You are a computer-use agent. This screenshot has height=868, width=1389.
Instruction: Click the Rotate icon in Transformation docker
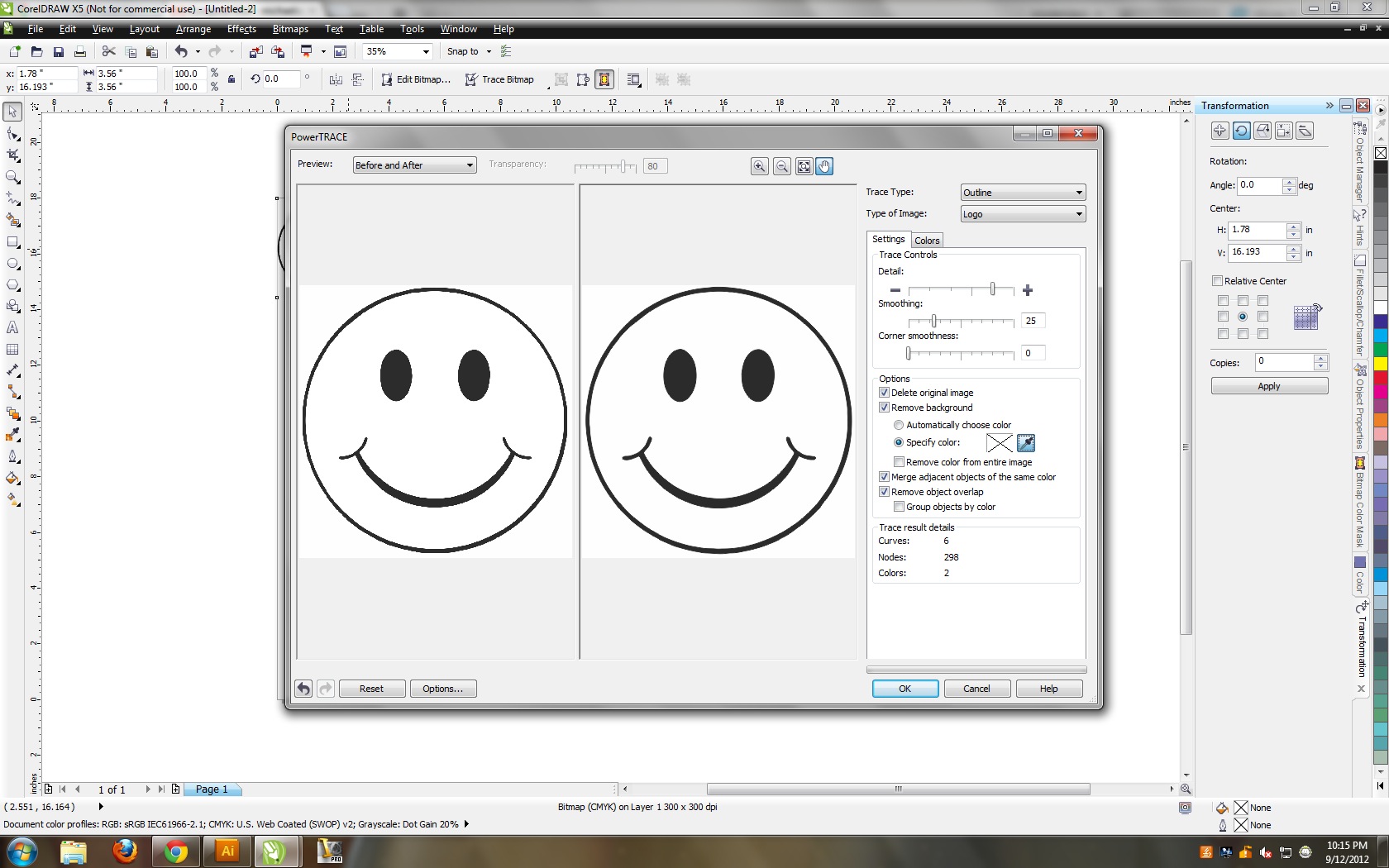1241,131
